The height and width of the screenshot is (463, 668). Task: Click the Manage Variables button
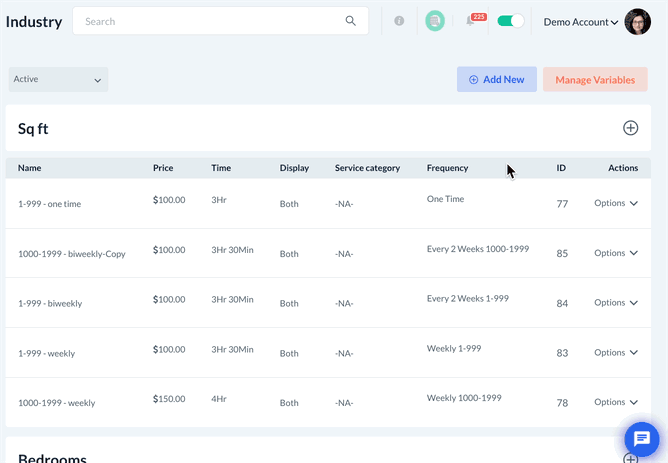[595, 80]
